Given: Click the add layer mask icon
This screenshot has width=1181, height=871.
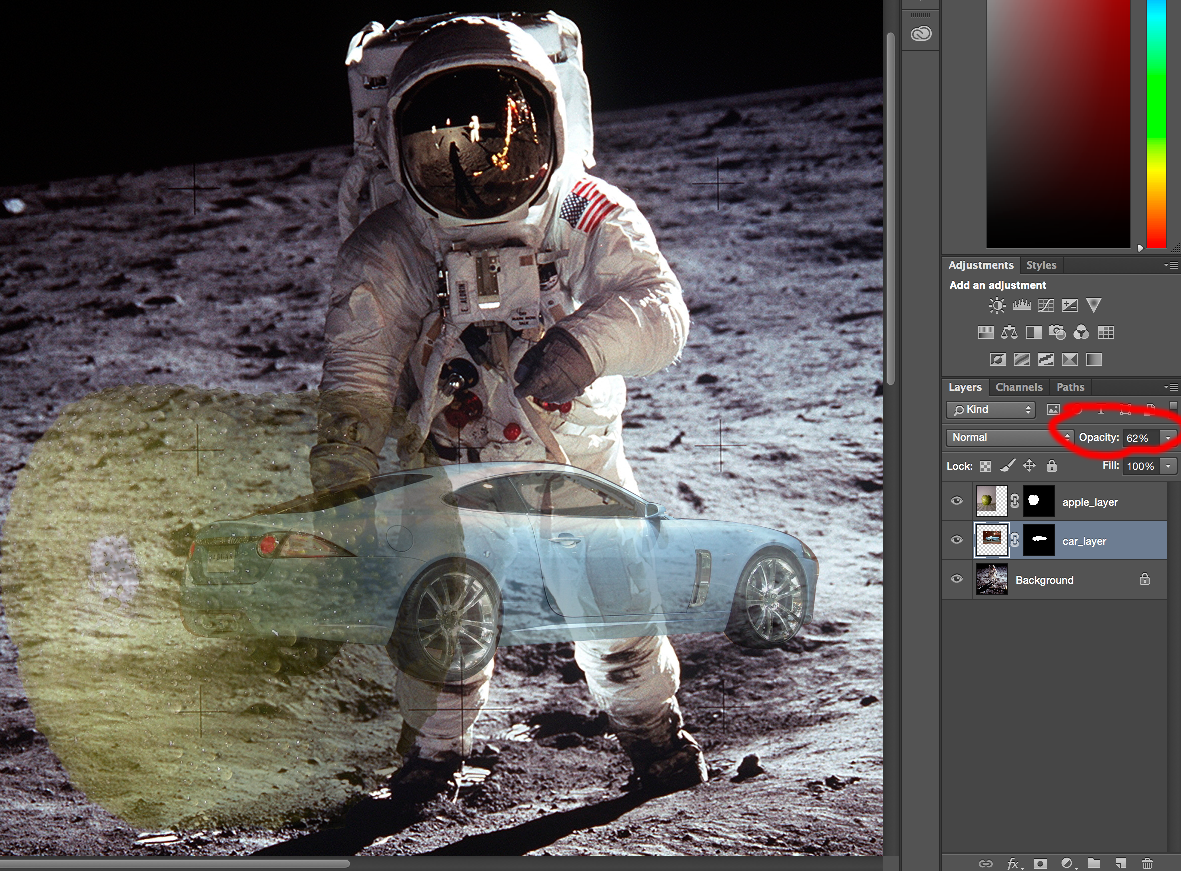Looking at the screenshot, I should click(1040, 863).
